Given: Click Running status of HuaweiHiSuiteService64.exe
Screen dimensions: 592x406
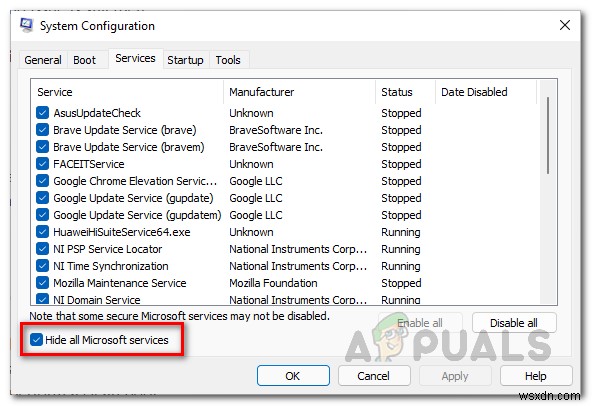Looking at the screenshot, I should pyautogui.click(x=401, y=232).
